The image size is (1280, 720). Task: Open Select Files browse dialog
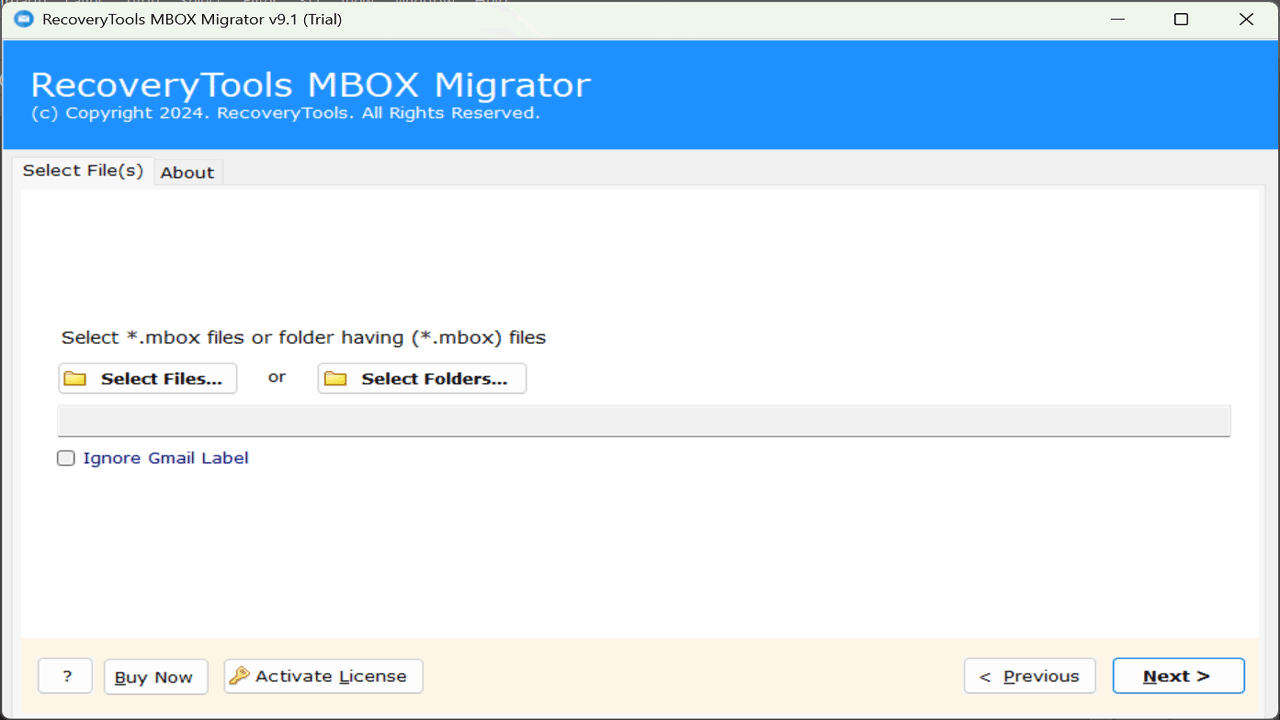[148, 378]
